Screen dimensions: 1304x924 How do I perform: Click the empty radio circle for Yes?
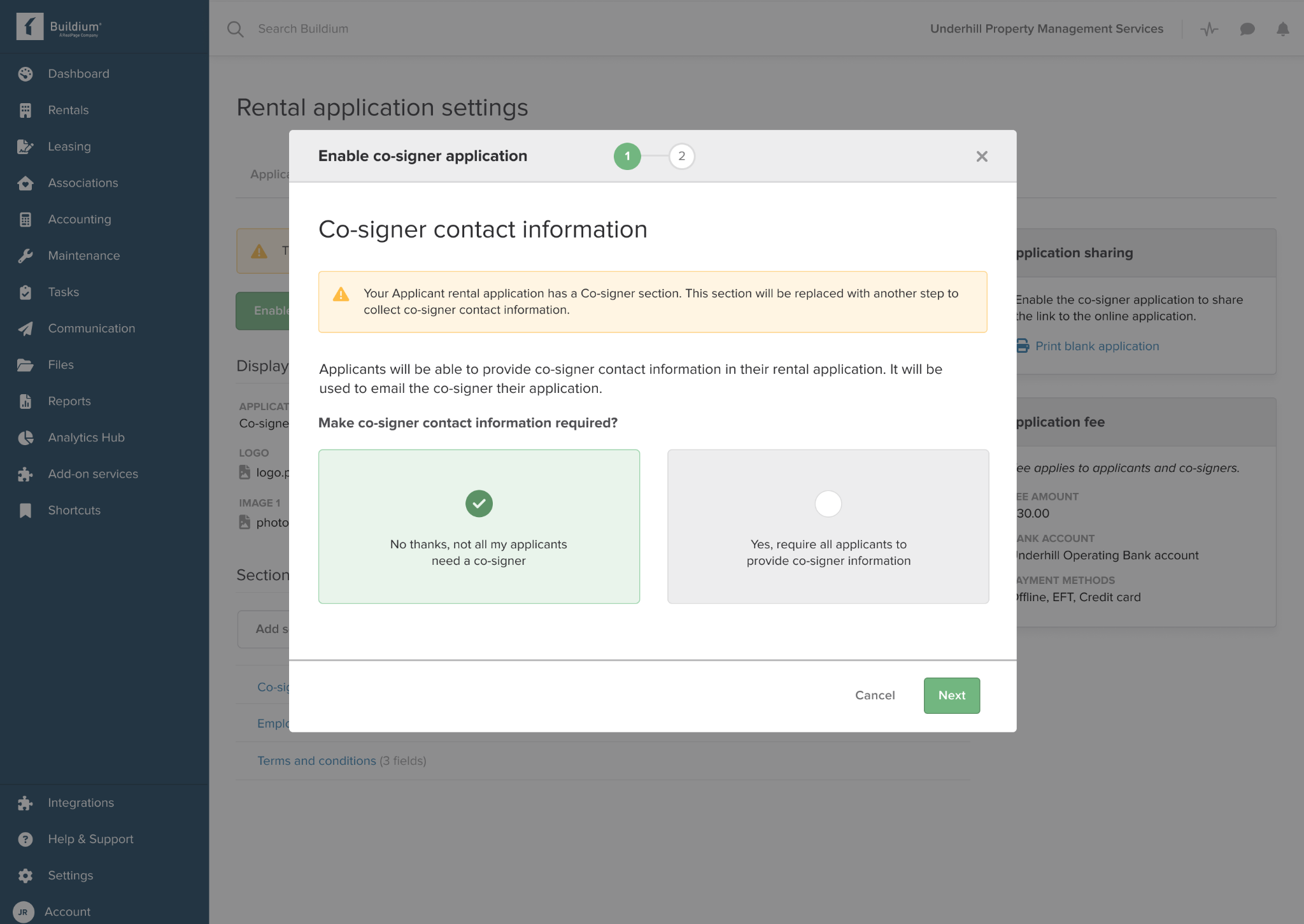(x=828, y=504)
